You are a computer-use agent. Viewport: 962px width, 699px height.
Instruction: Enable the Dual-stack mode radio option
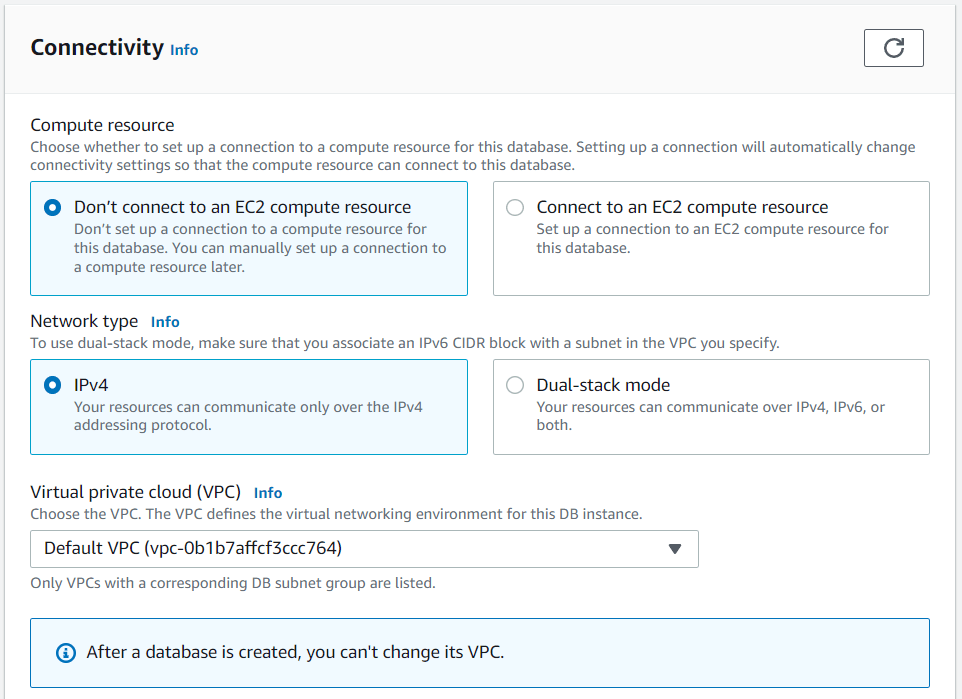tap(515, 385)
